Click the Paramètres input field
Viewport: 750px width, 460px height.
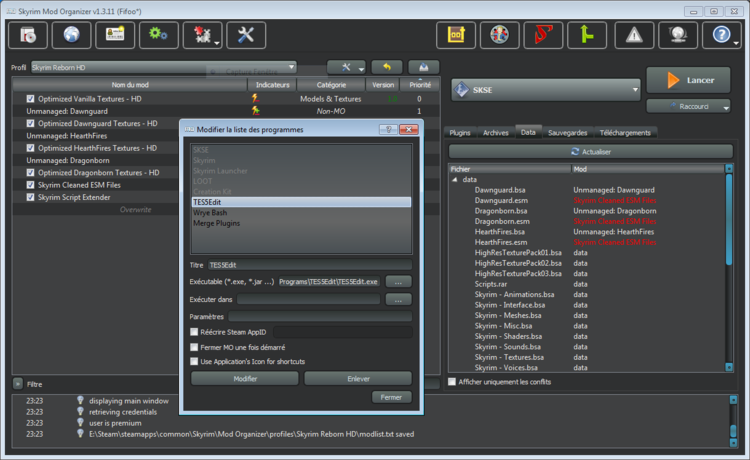[320, 317]
